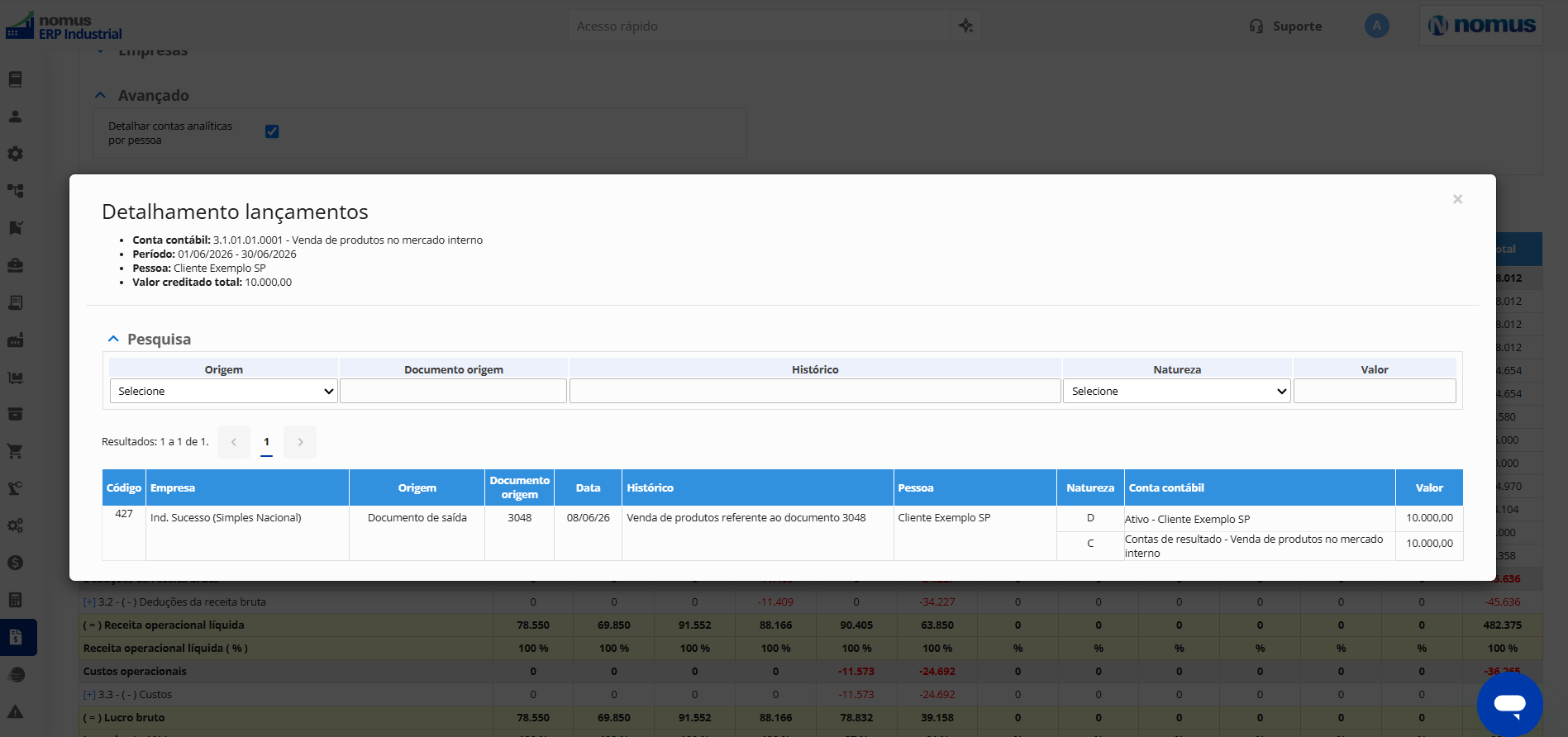Go to next results page arrow

point(300,442)
